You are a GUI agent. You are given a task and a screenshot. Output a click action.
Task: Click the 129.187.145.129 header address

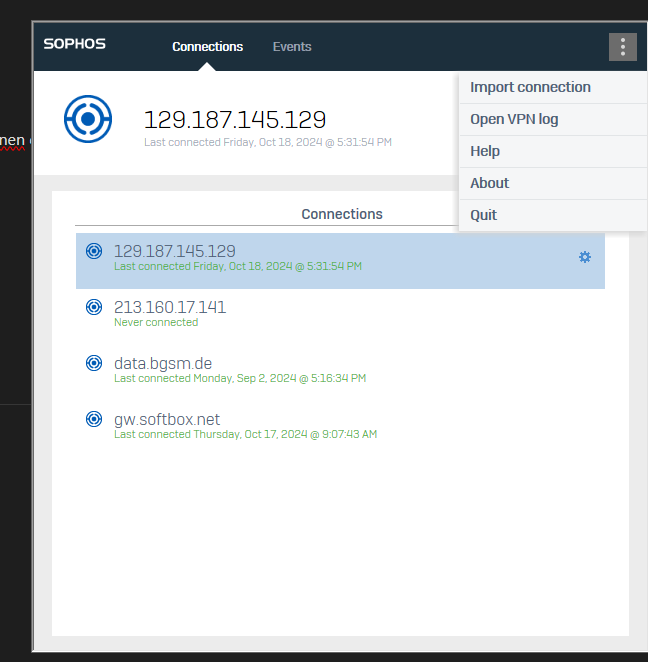[x=235, y=120]
